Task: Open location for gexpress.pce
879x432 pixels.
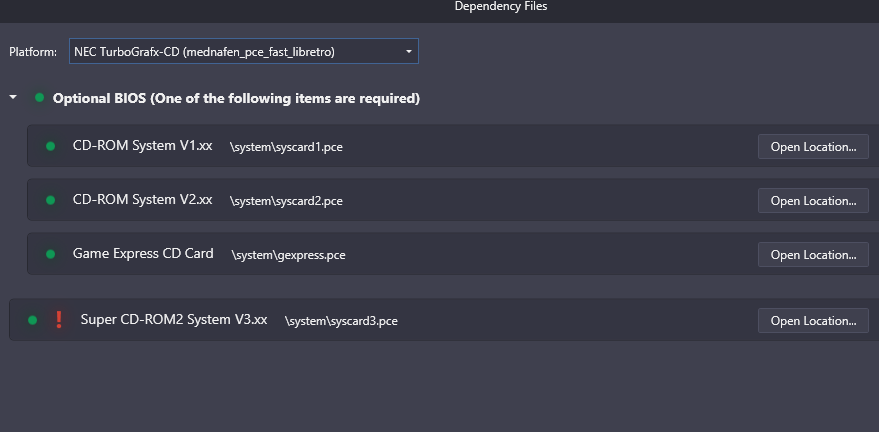Action: click(813, 254)
